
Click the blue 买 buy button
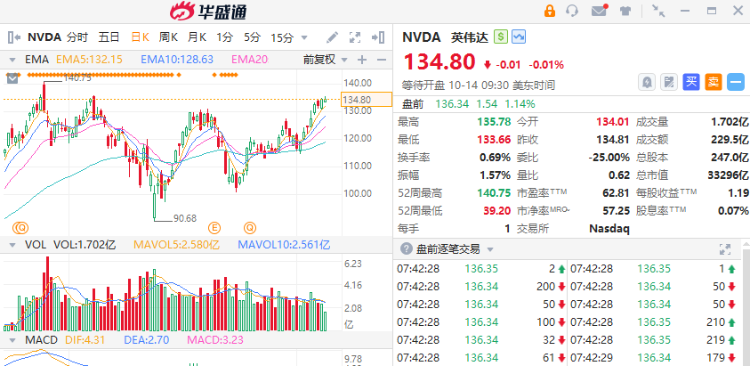pos(691,82)
